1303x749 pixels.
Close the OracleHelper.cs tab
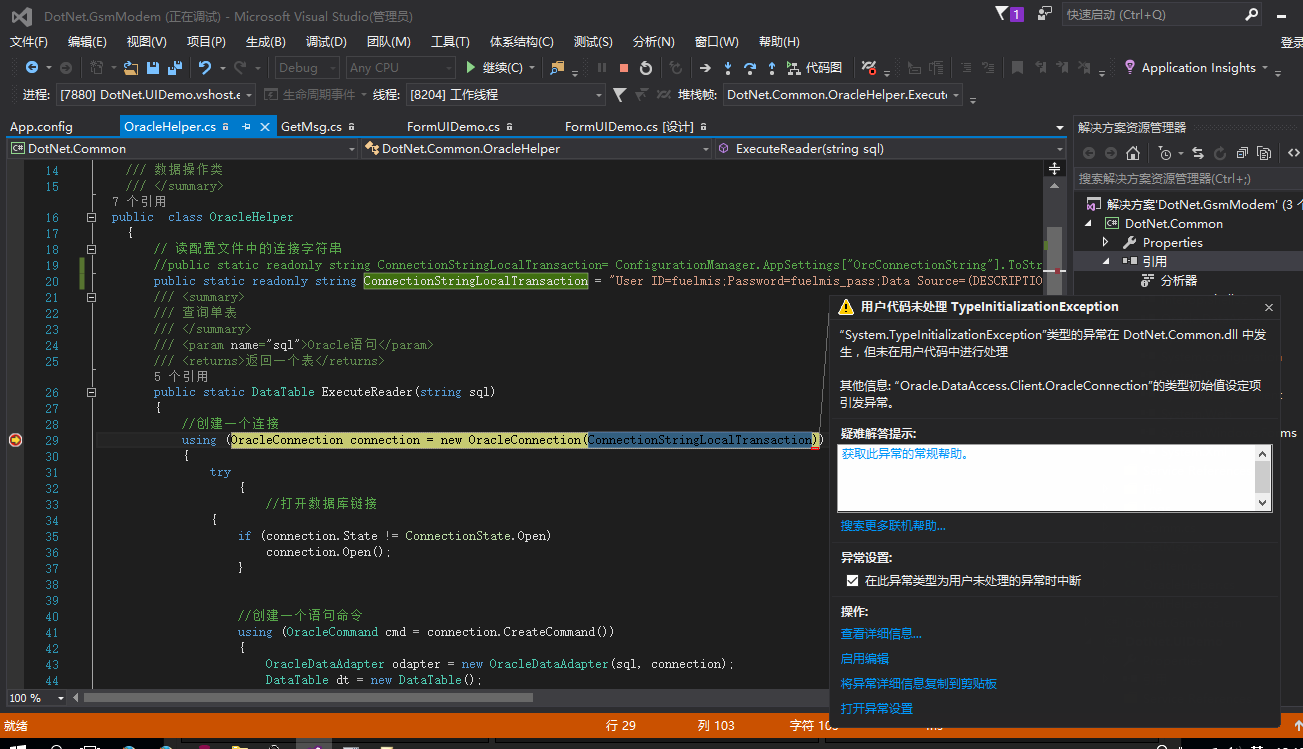click(x=265, y=127)
